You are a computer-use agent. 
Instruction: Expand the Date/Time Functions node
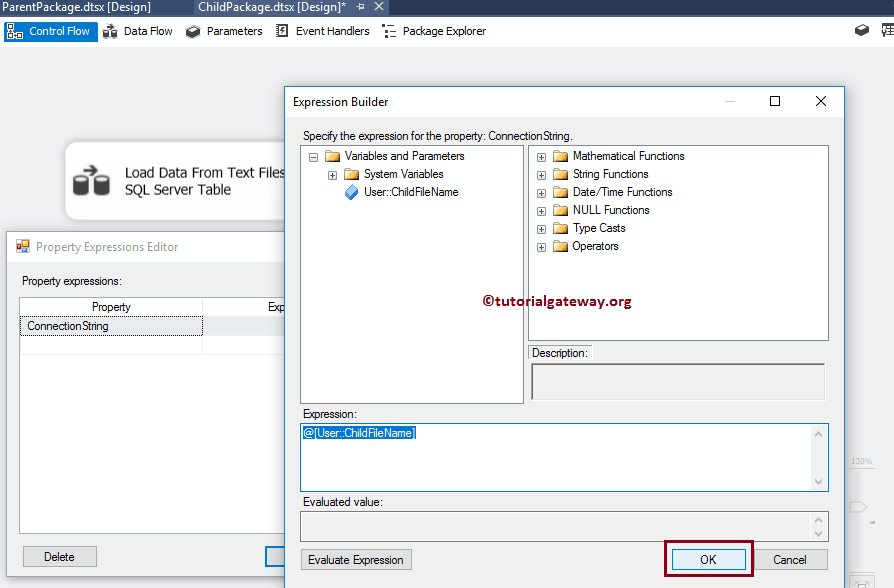point(541,192)
